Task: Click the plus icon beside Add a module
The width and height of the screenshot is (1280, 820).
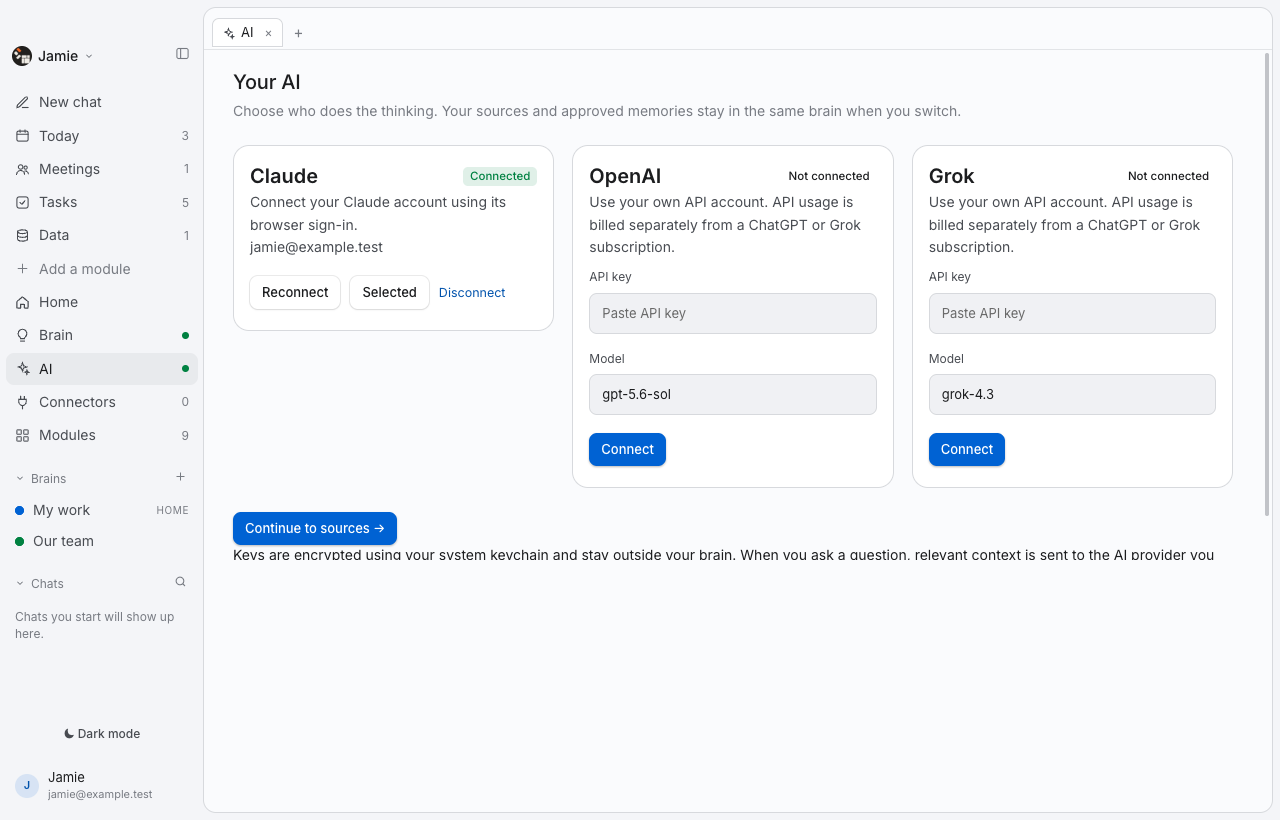Action: pyautogui.click(x=22, y=269)
